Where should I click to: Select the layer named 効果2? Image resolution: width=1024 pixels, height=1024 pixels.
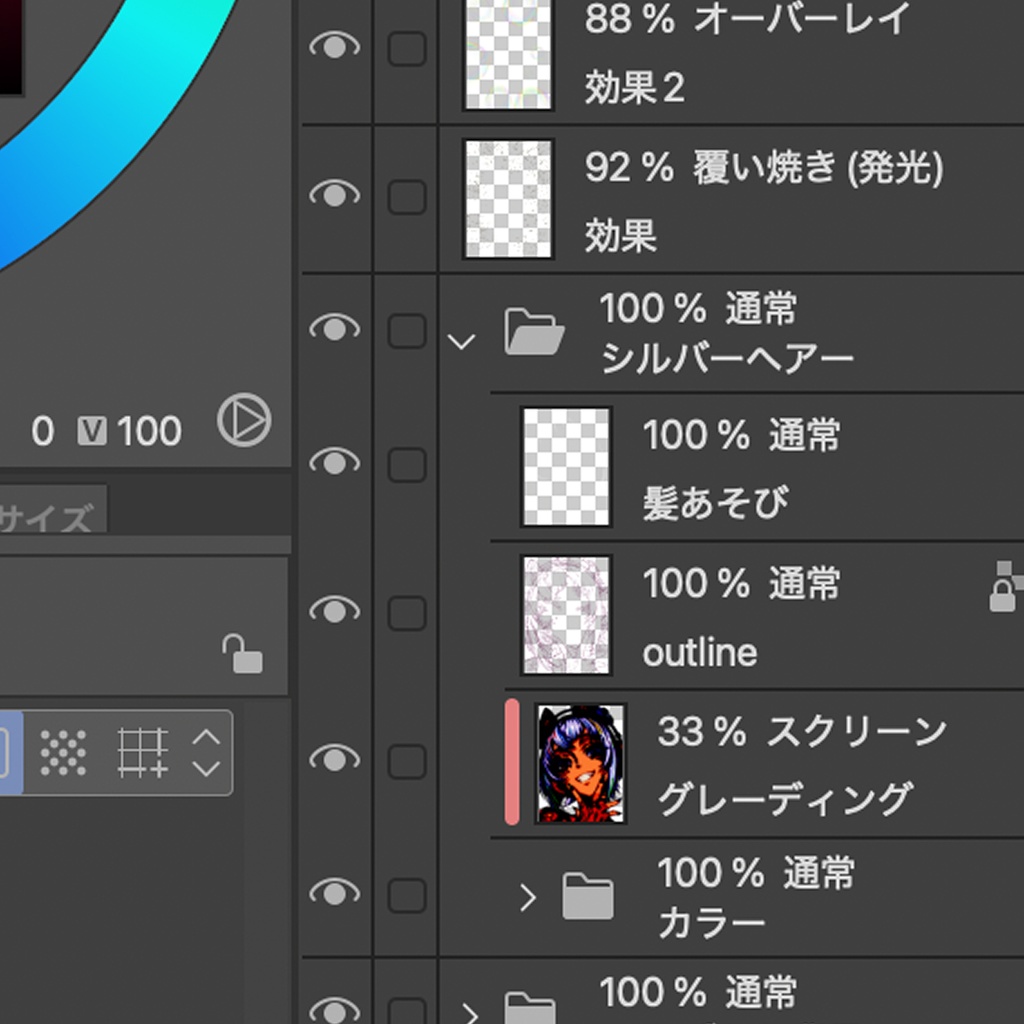635,88
